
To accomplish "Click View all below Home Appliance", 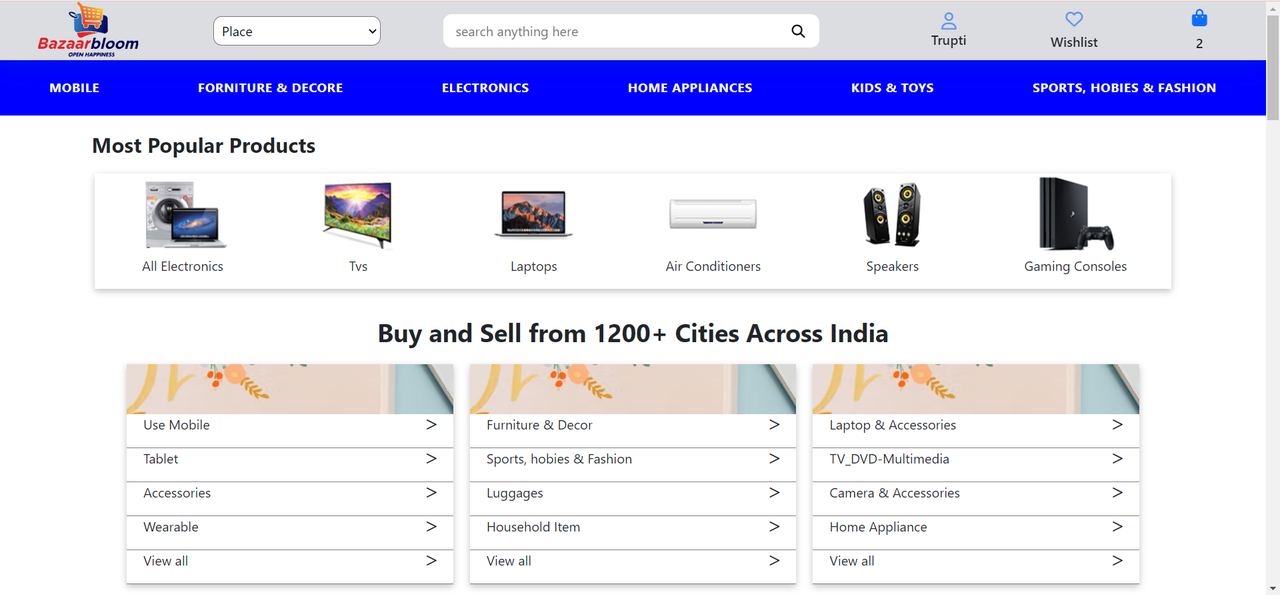I will [851, 561].
